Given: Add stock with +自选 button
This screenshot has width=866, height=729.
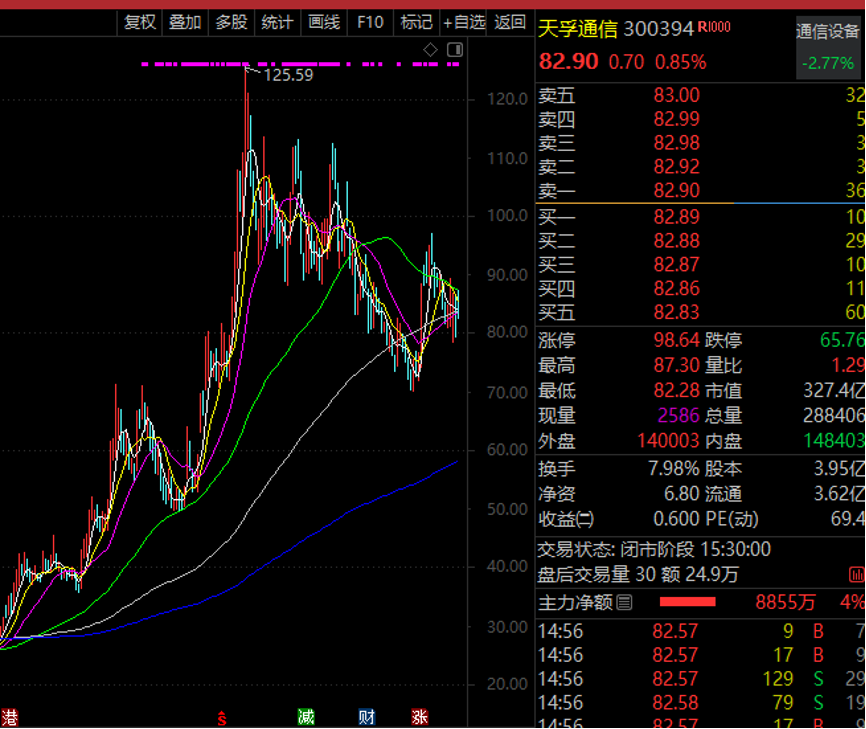Looking at the screenshot, I should [464, 23].
